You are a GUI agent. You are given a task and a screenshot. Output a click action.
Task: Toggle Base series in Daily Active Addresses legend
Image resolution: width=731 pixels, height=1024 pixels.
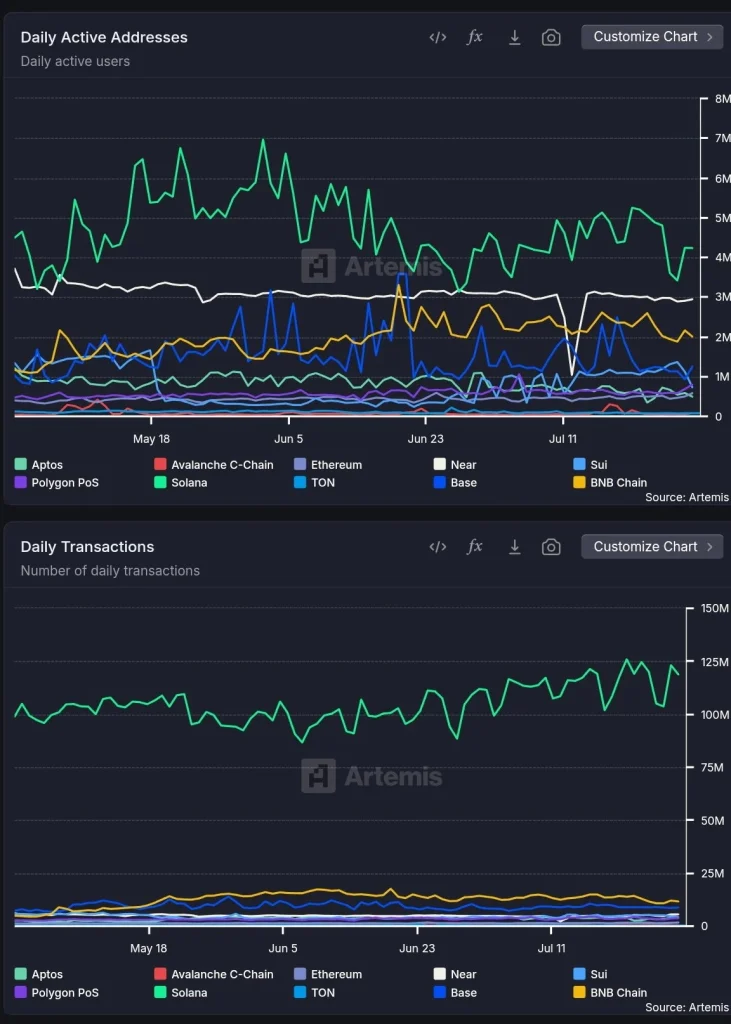coord(463,483)
